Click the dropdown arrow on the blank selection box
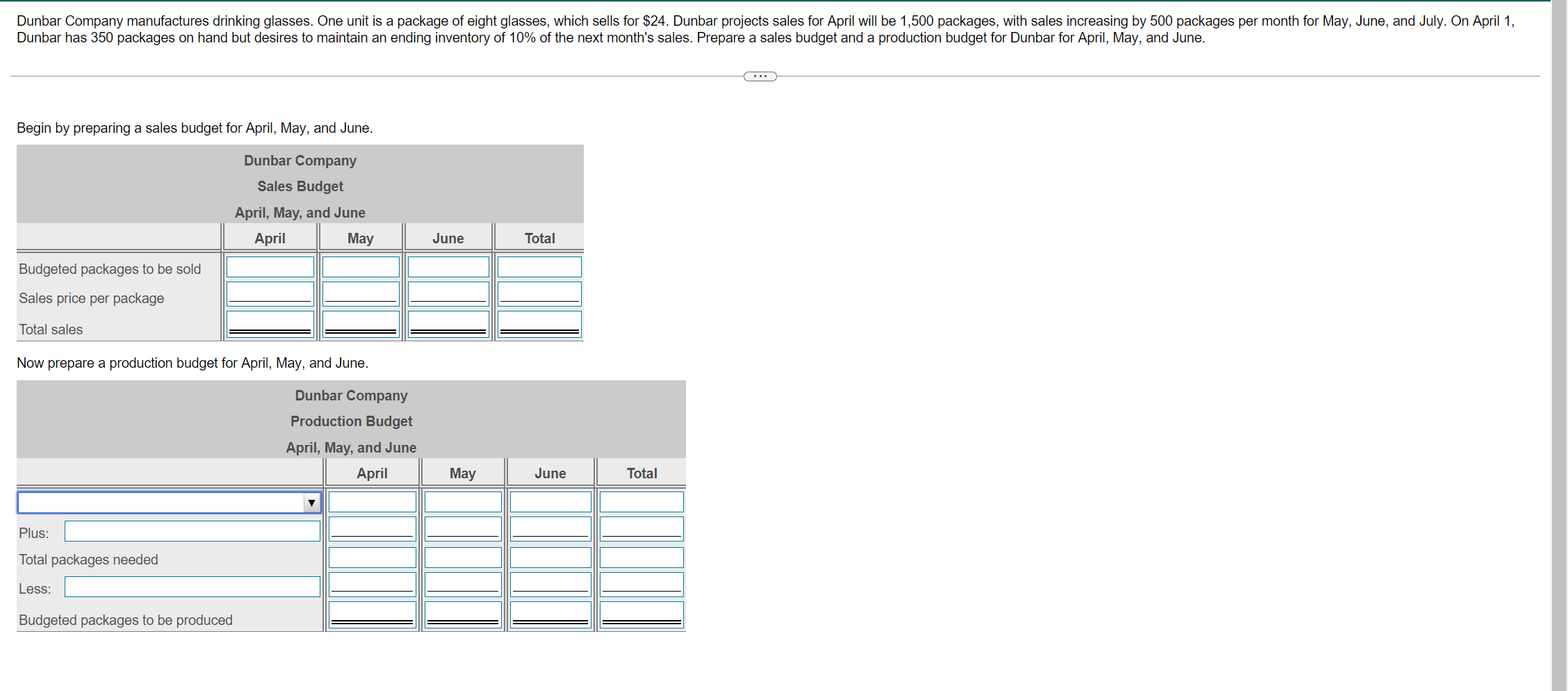Screen dimensions: 1568x691 [x=311, y=502]
